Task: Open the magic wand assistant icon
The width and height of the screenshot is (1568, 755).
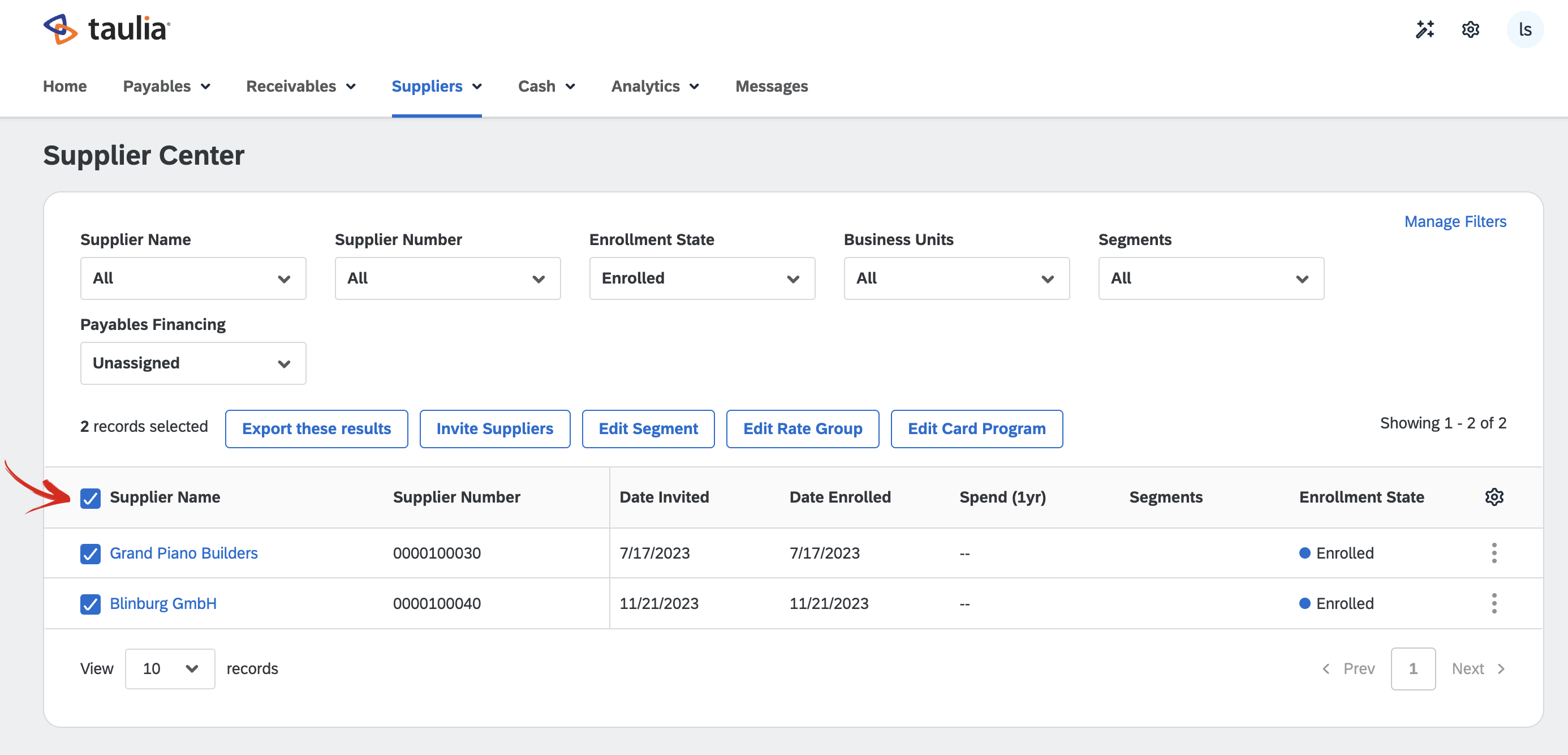Action: coord(1424,29)
